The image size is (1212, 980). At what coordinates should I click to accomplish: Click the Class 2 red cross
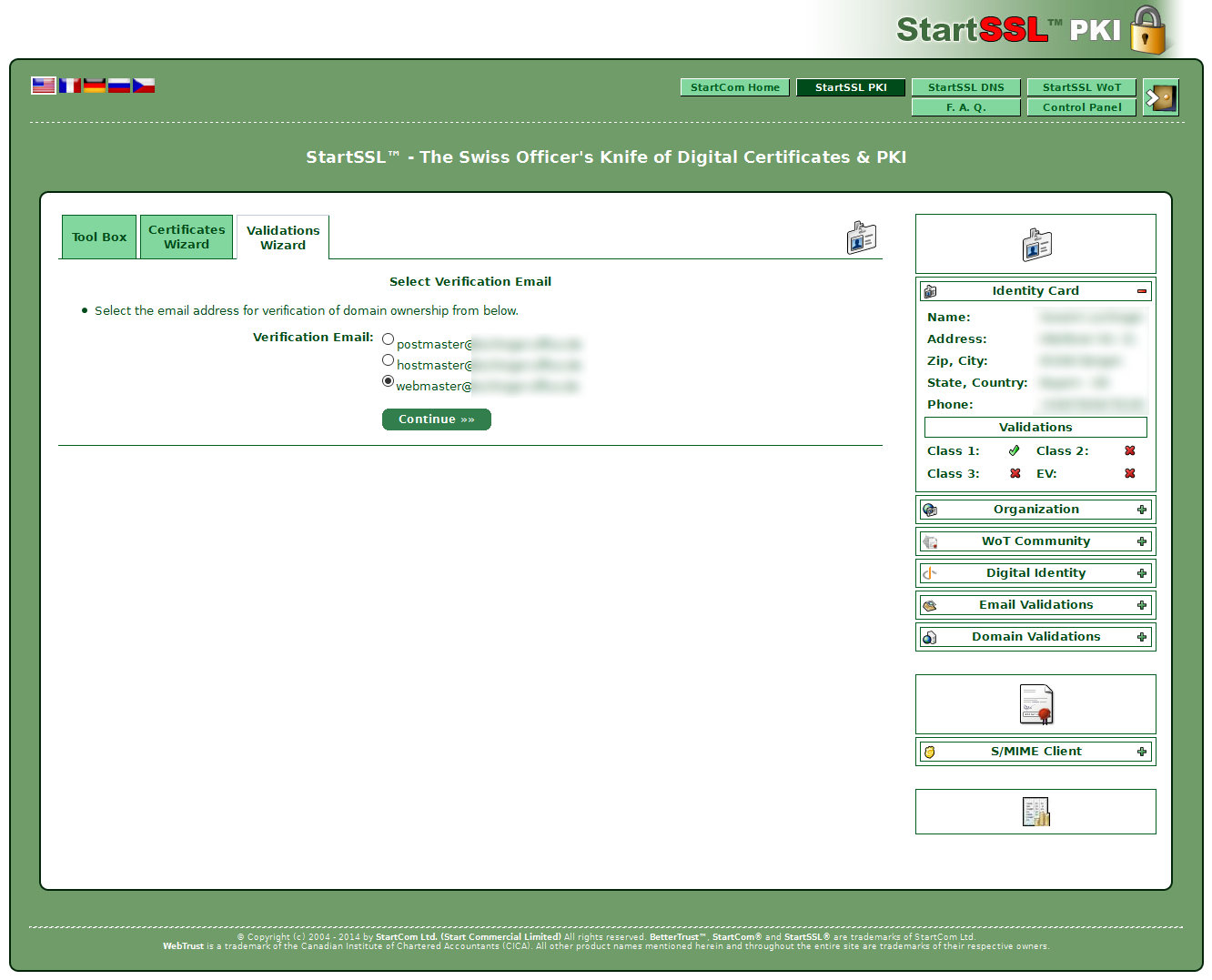pyautogui.click(x=1130, y=450)
